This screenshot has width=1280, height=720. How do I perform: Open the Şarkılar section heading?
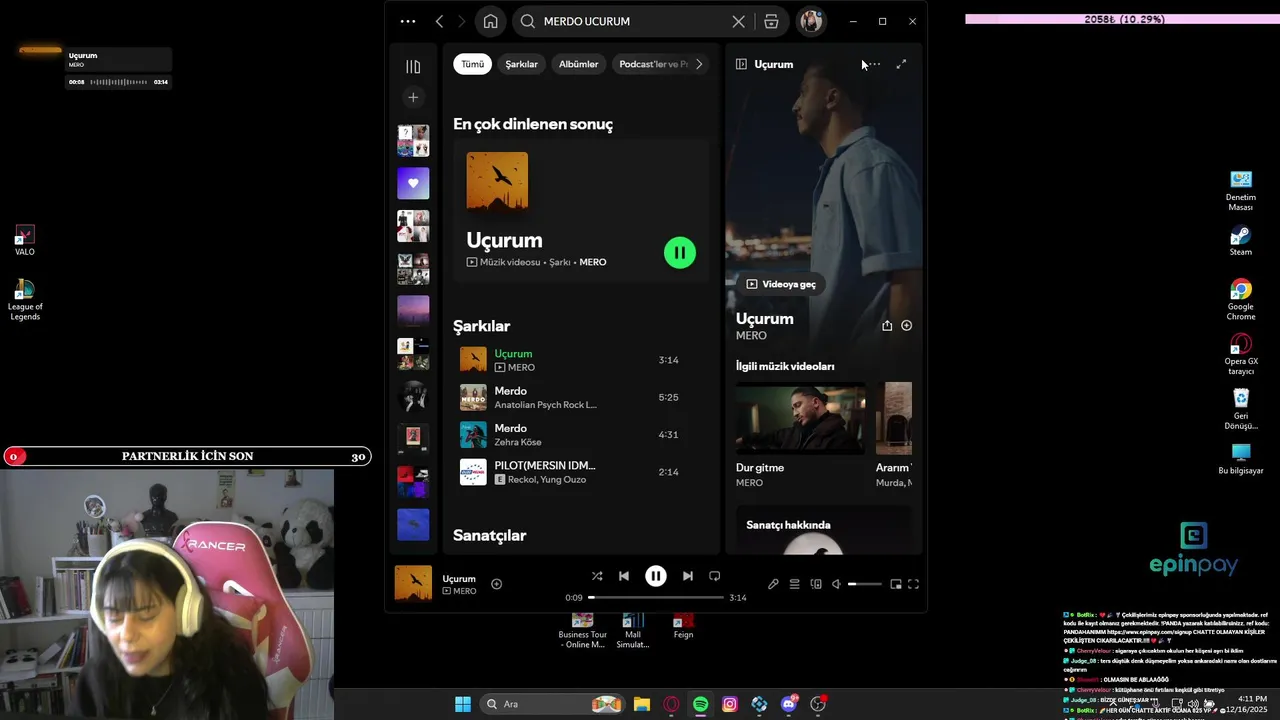481,326
